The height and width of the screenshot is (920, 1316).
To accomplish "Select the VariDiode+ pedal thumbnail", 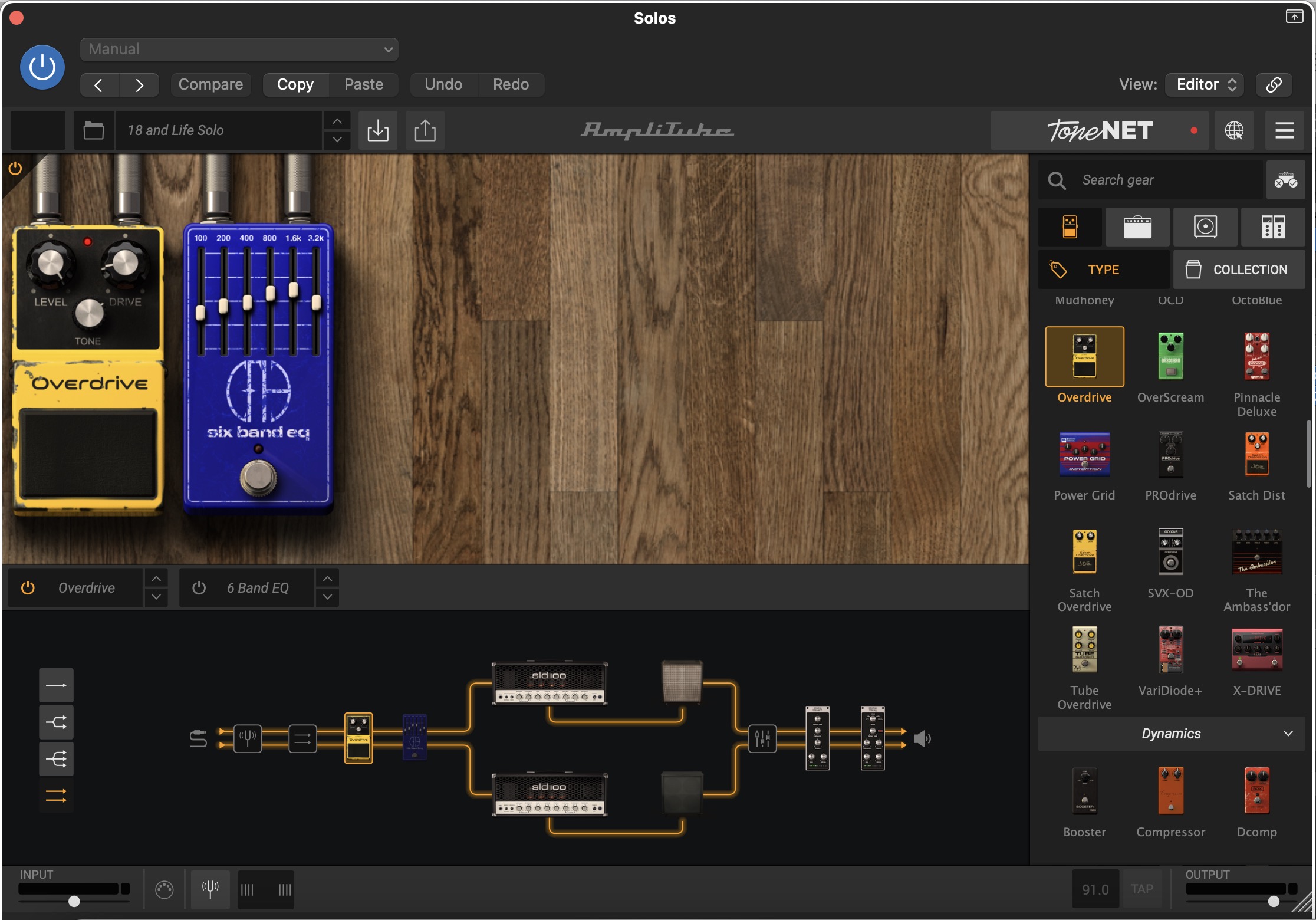I will pyautogui.click(x=1170, y=650).
